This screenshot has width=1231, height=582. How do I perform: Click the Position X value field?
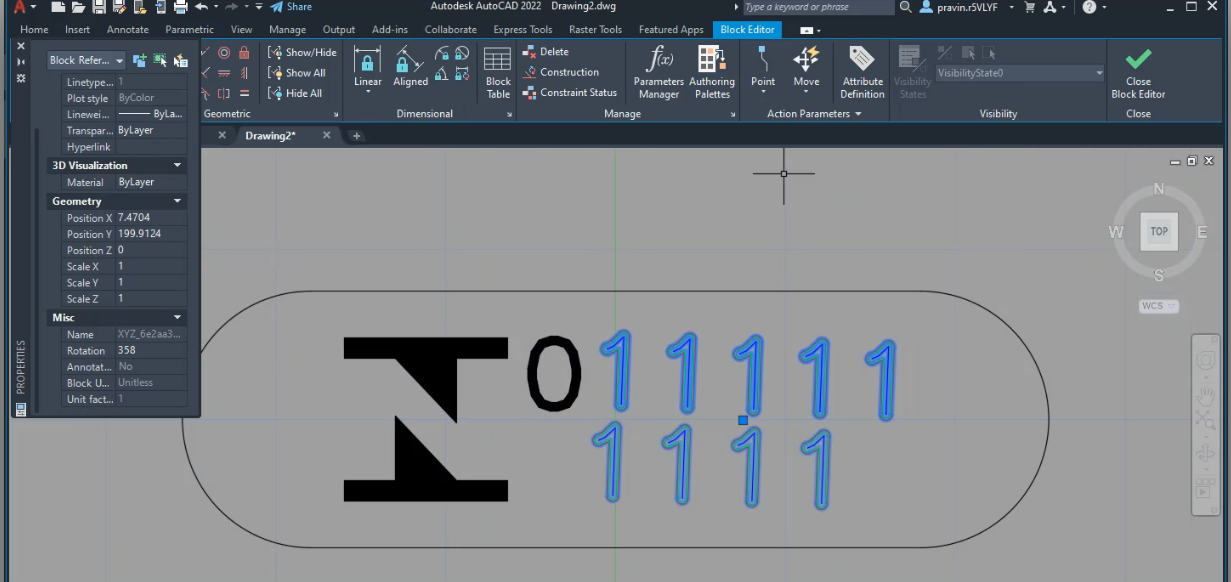pos(151,217)
